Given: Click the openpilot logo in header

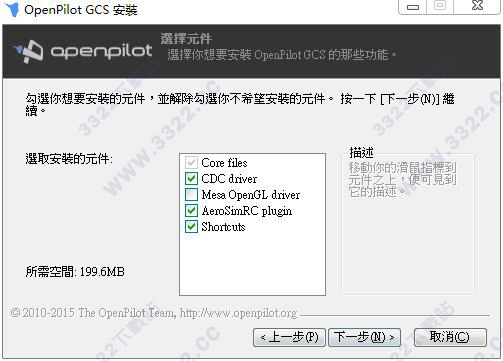Looking at the screenshot, I should [83, 51].
